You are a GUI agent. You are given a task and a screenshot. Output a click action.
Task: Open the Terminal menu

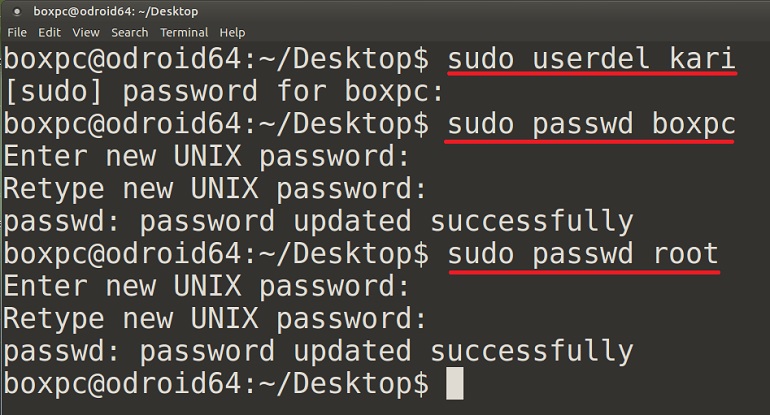coord(184,32)
